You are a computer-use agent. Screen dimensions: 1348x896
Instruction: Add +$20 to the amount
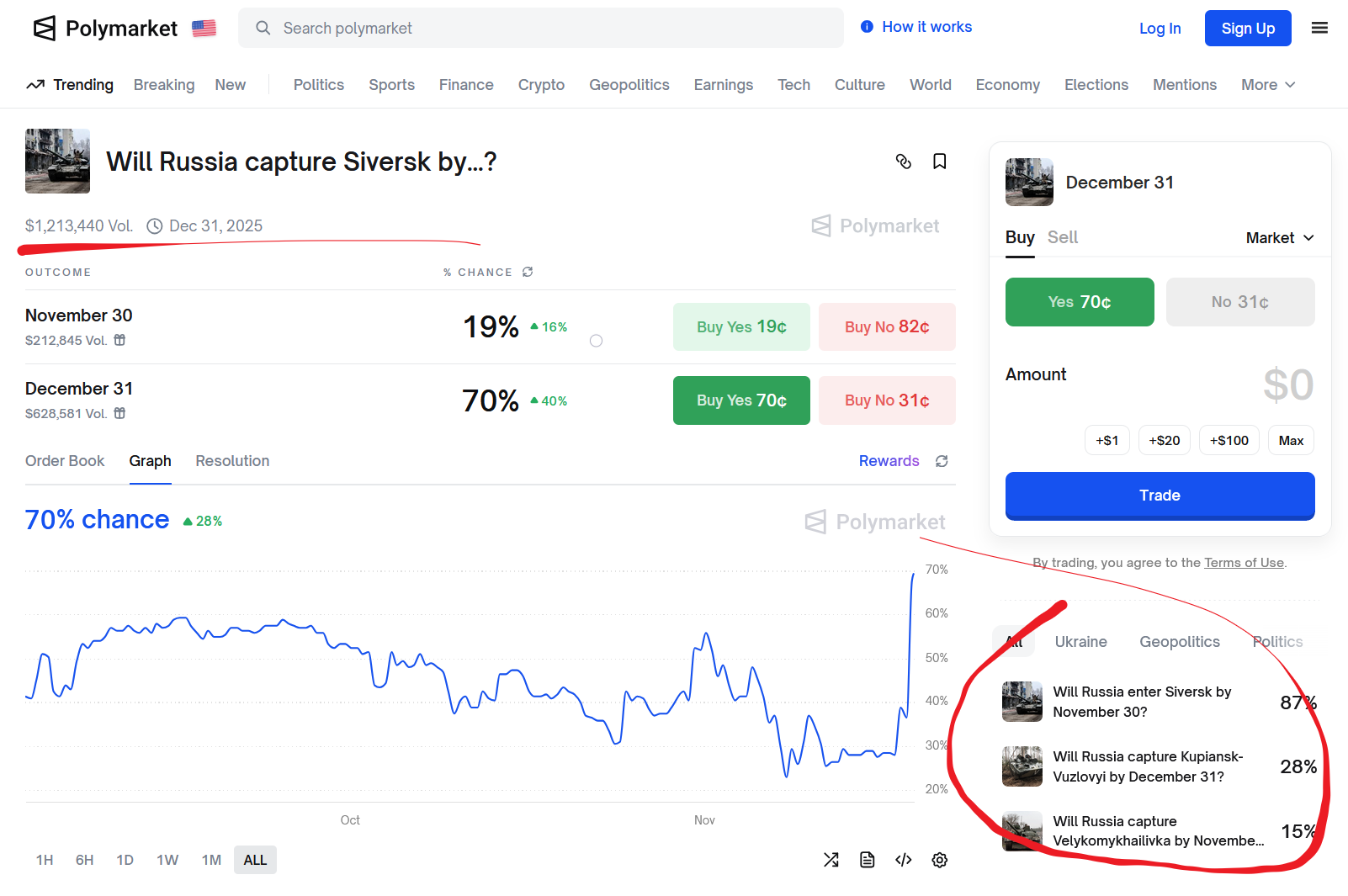(1165, 440)
